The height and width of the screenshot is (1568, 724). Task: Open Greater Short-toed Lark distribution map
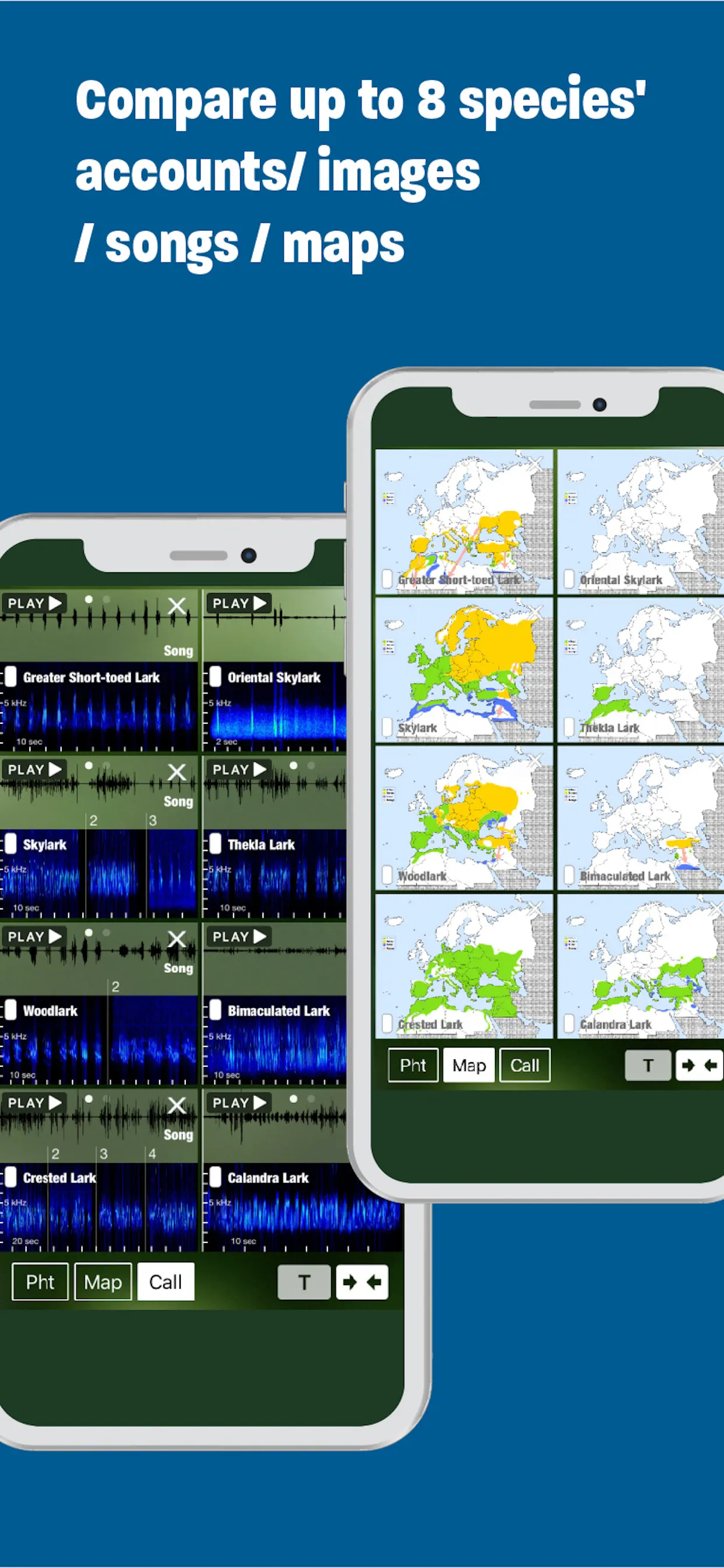click(464, 521)
